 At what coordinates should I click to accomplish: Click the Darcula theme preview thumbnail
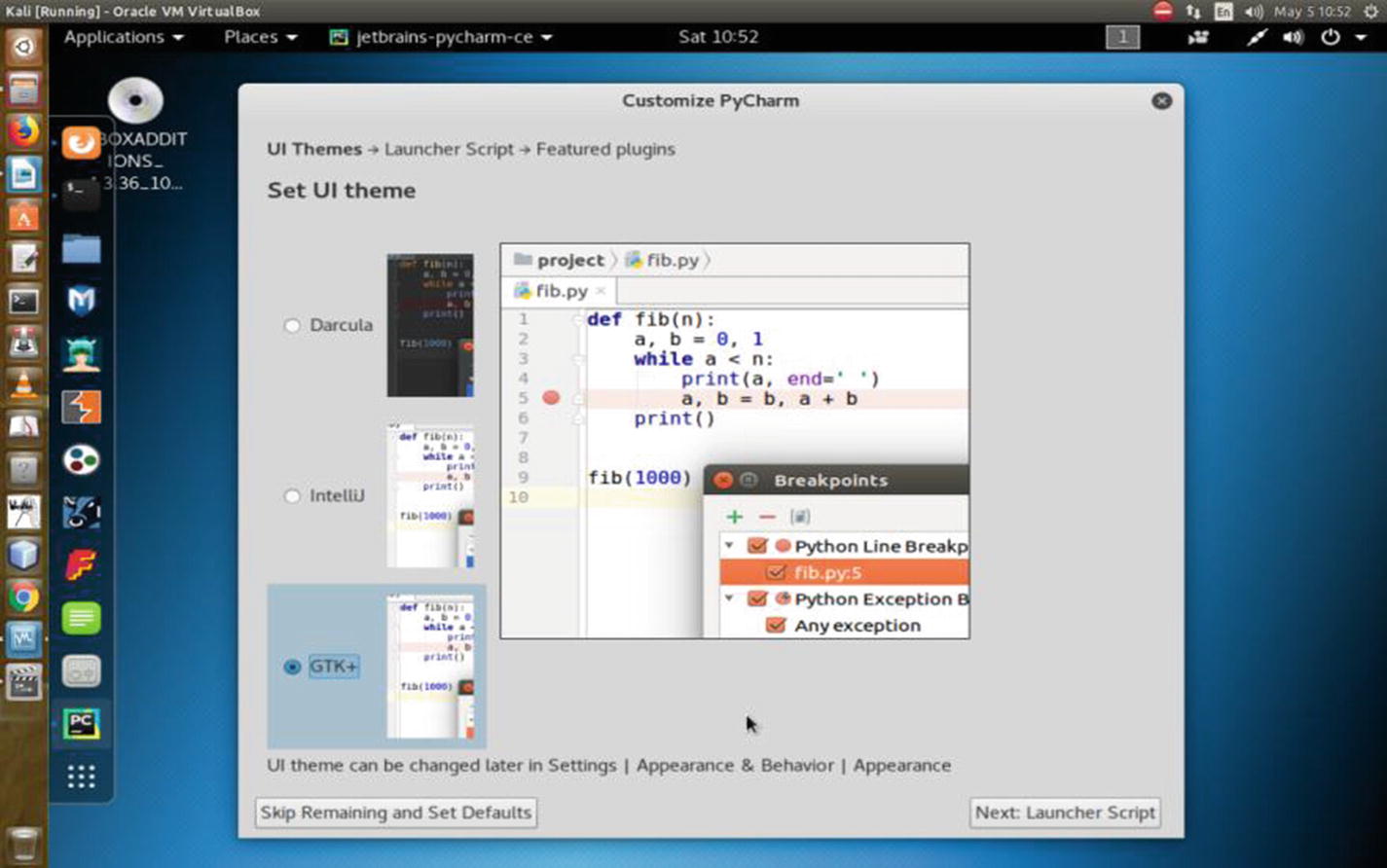(x=430, y=325)
